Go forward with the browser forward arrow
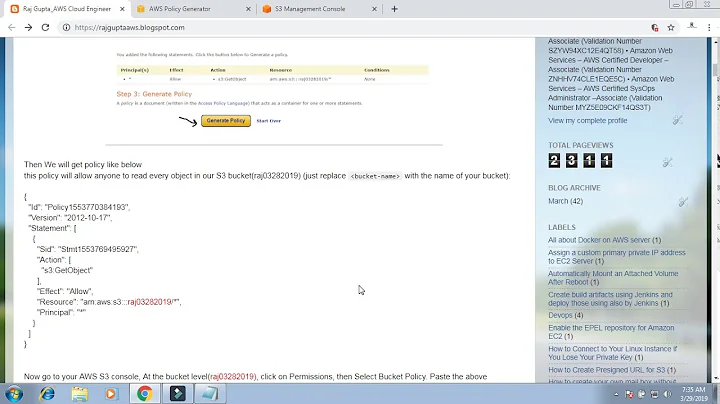Screen dimensions: 720x404 tap(28, 28)
